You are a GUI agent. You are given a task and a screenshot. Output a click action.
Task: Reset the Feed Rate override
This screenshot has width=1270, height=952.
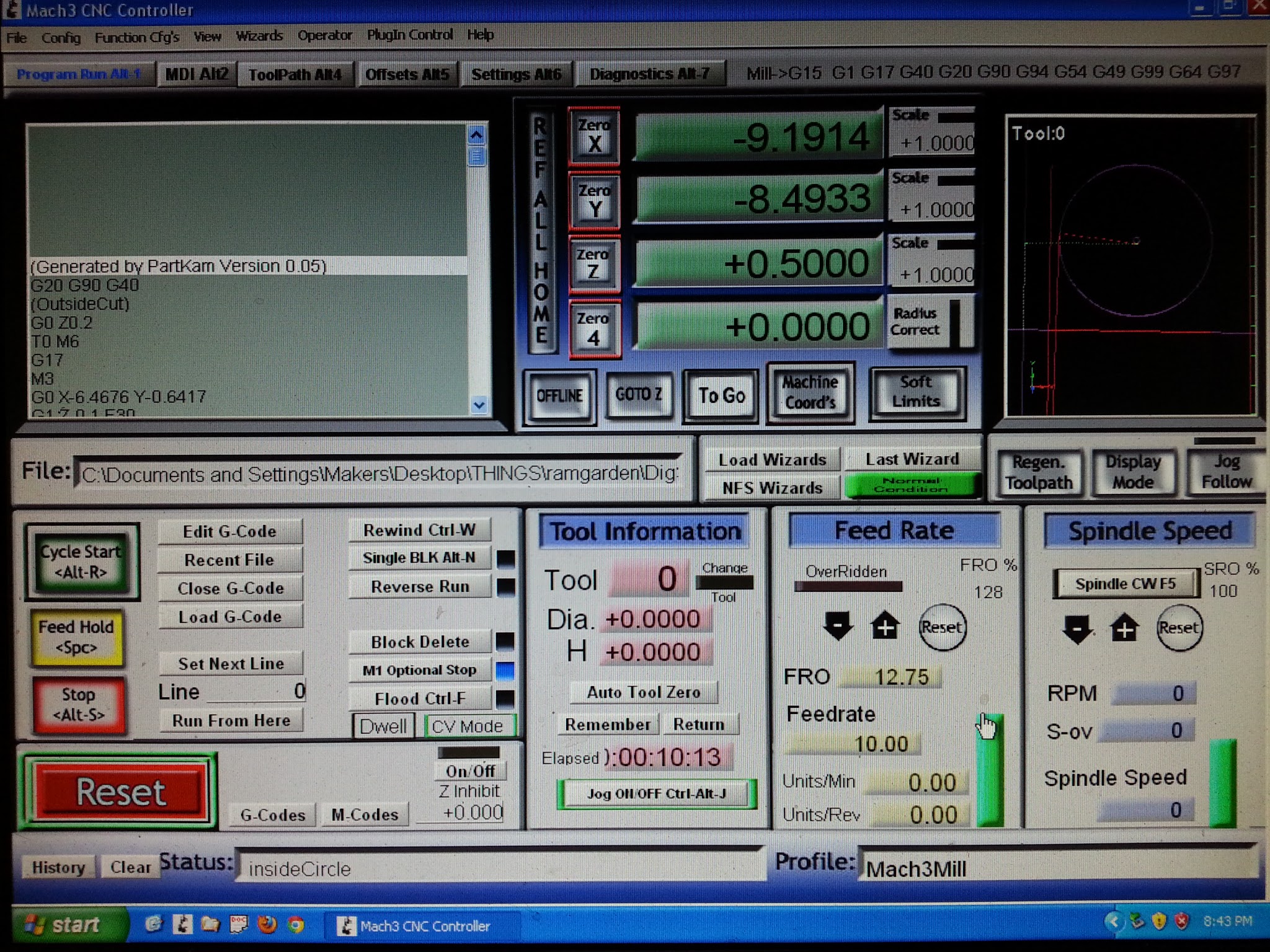pyautogui.click(x=941, y=627)
